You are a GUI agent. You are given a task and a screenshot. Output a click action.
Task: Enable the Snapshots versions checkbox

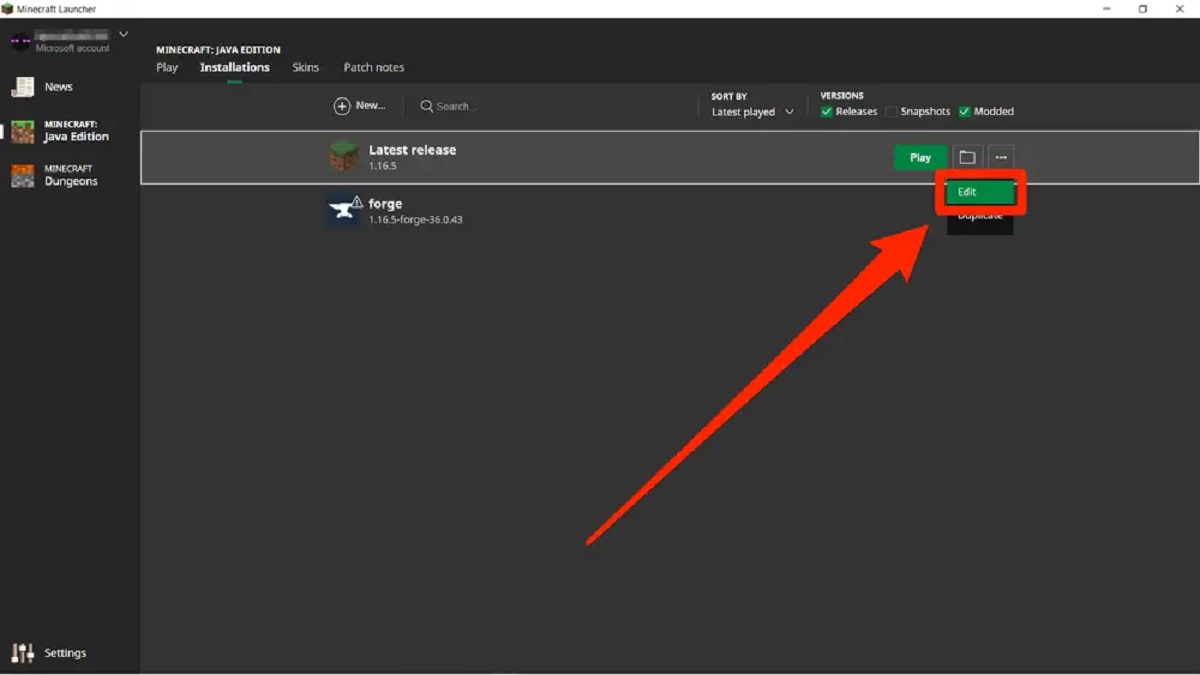pos(891,112)
